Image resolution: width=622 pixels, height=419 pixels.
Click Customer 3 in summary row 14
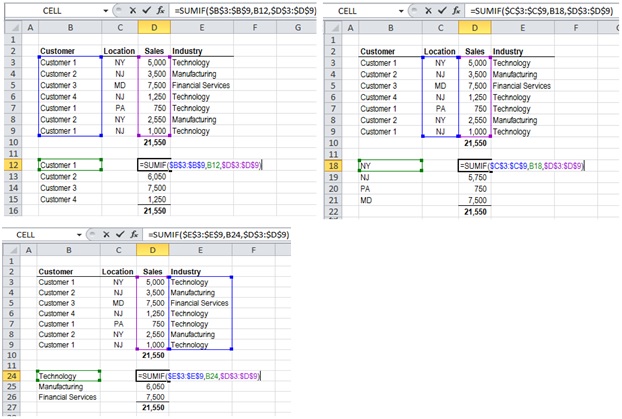coord(58,188)
